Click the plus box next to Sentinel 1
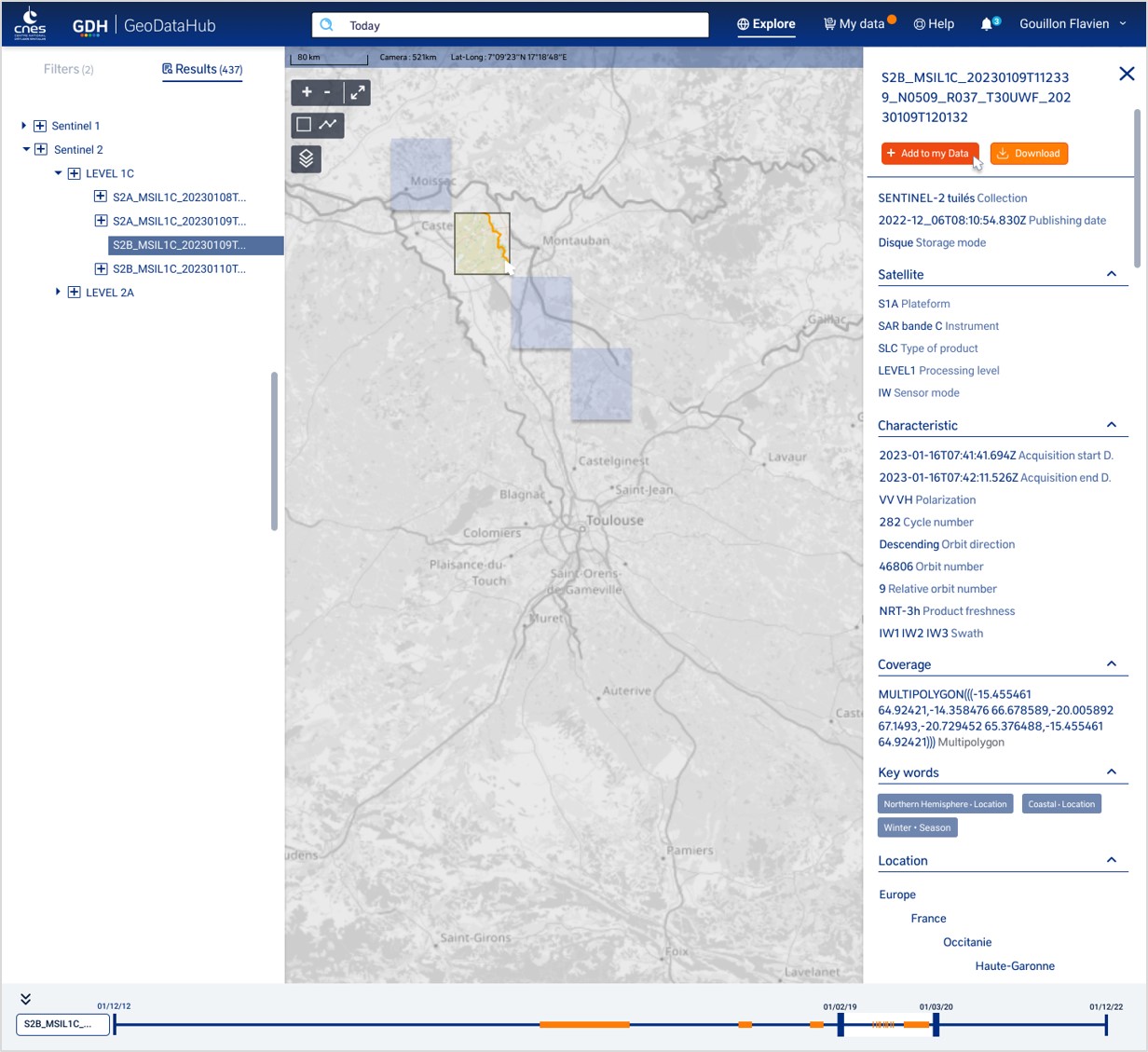The width and height of the screenshot is (1148, 1052). (40, 126)
